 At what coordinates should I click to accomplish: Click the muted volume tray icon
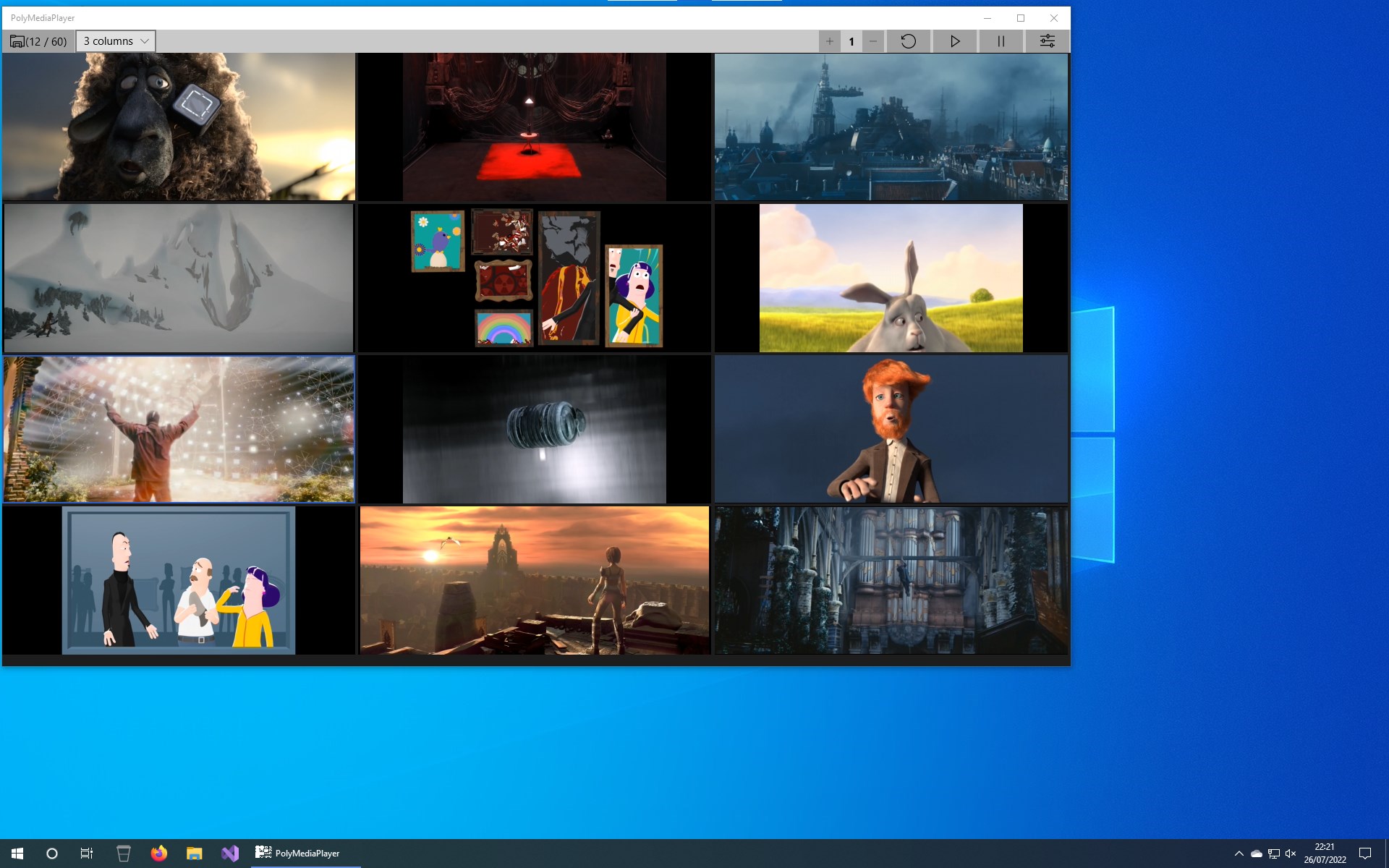point(1291,854)
